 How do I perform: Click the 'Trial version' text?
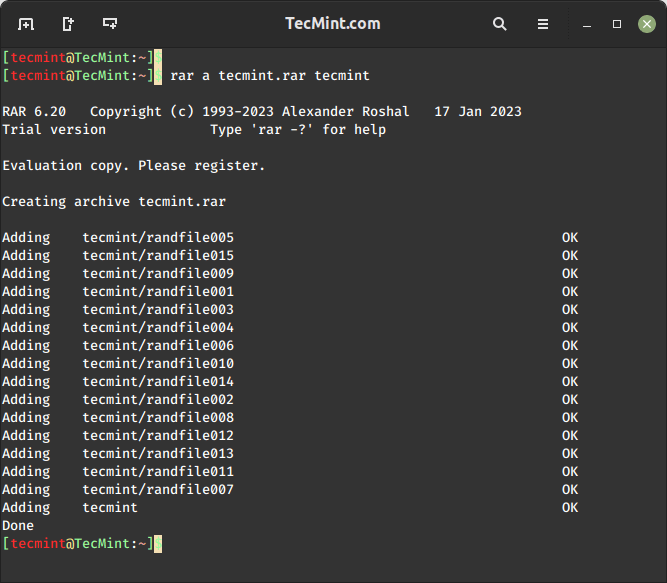(x=54, y=130)
